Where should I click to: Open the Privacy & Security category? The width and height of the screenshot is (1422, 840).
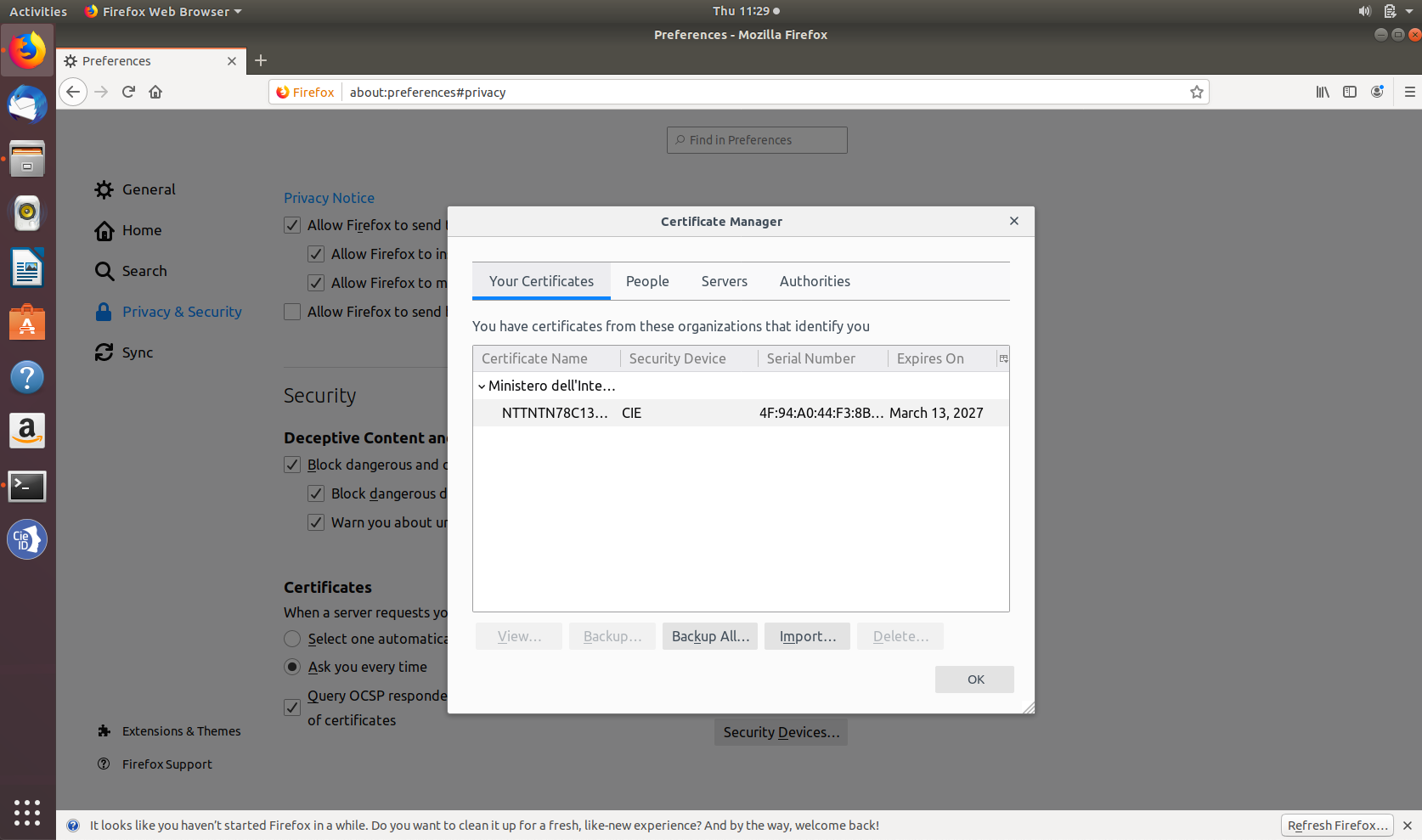[168, 312]
